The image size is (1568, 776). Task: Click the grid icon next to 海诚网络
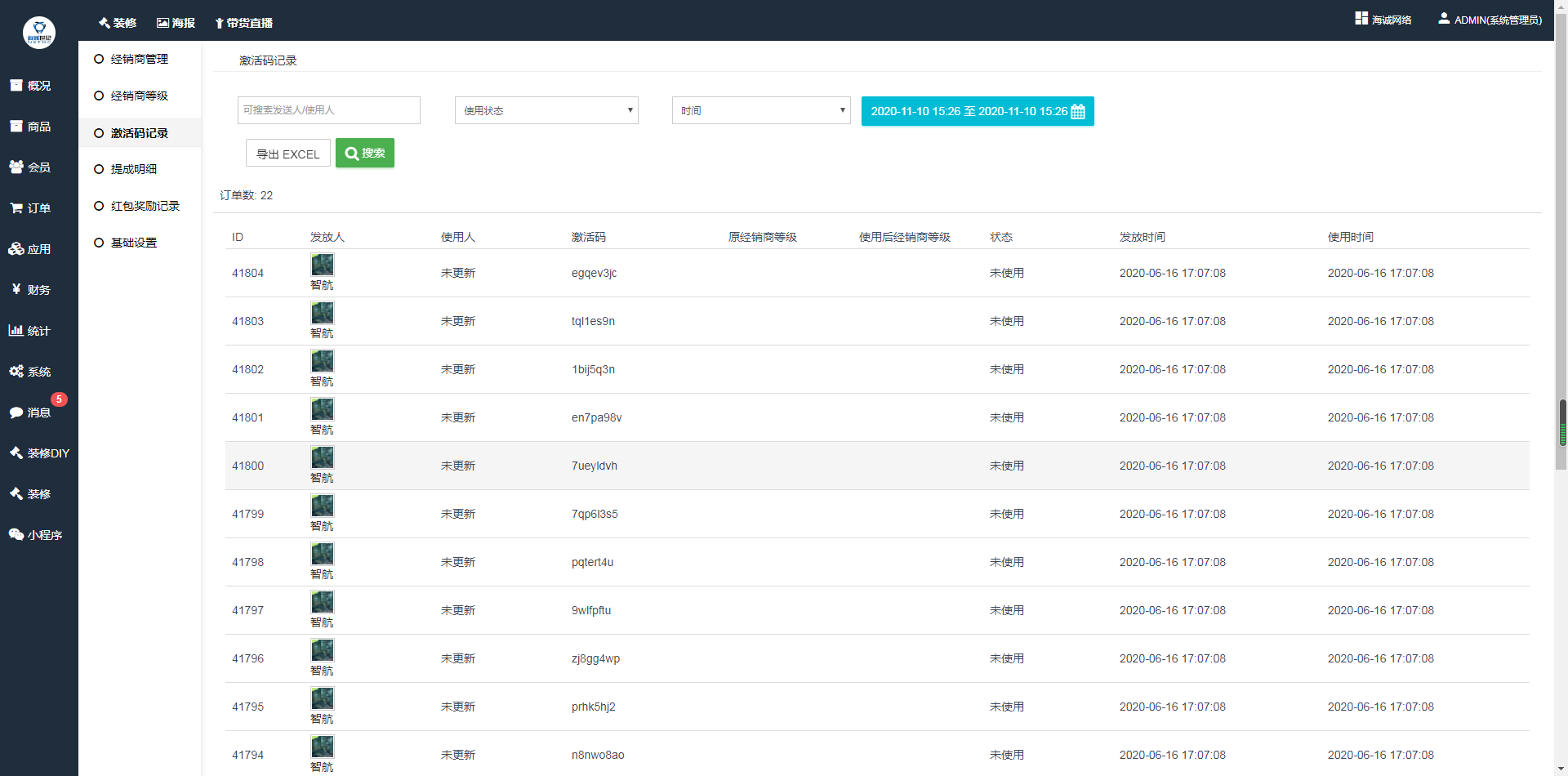click(1361, 18)
